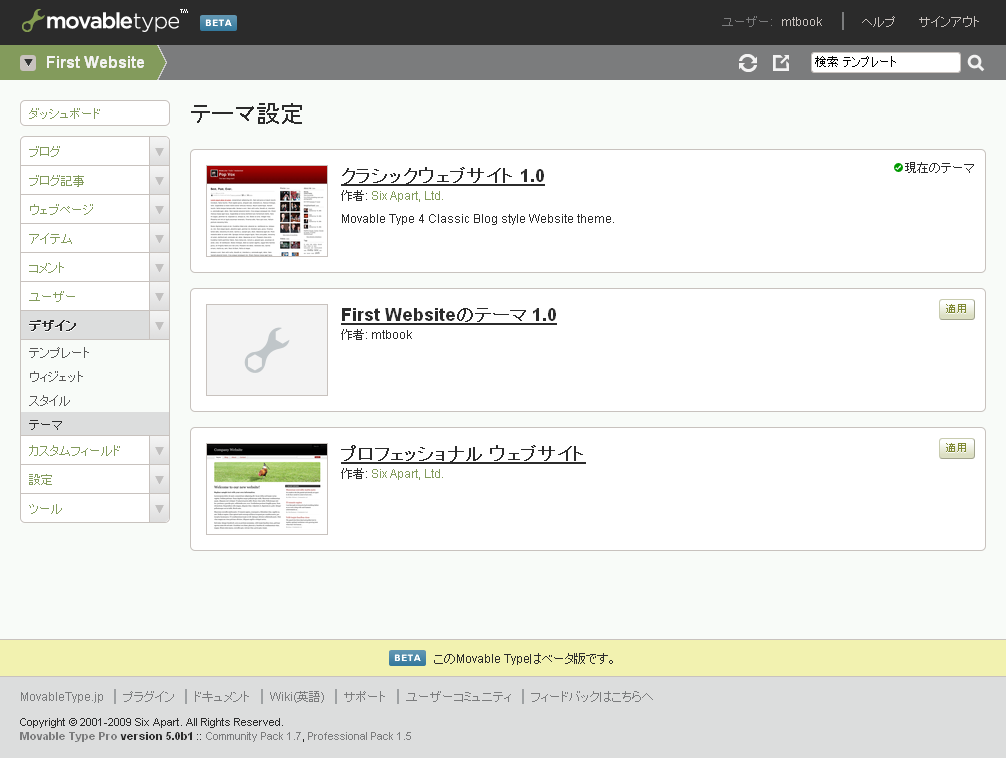Collapse the デザイン menu arrow

coord(159,325)
